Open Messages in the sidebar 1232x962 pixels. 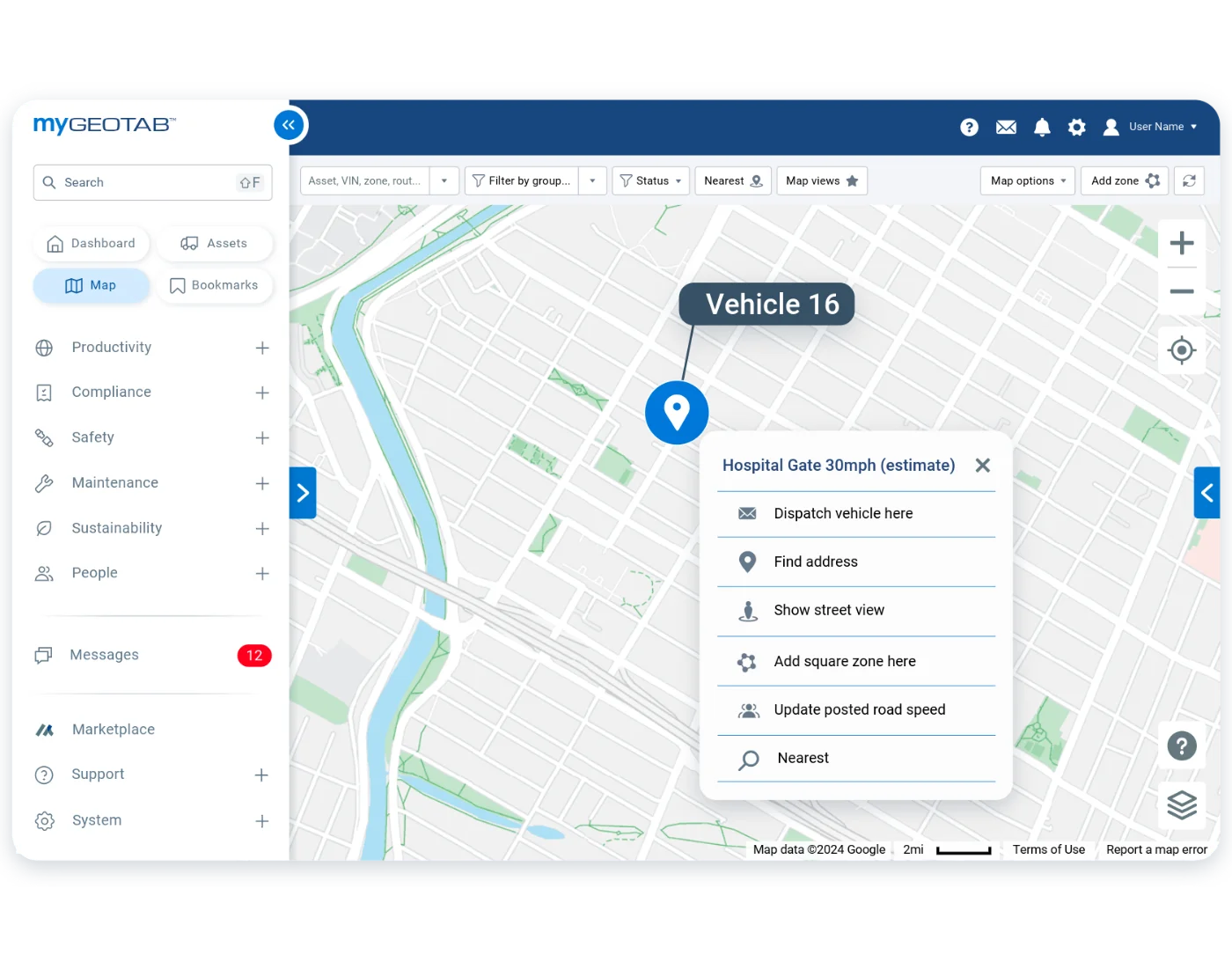[x=104, y=655]
